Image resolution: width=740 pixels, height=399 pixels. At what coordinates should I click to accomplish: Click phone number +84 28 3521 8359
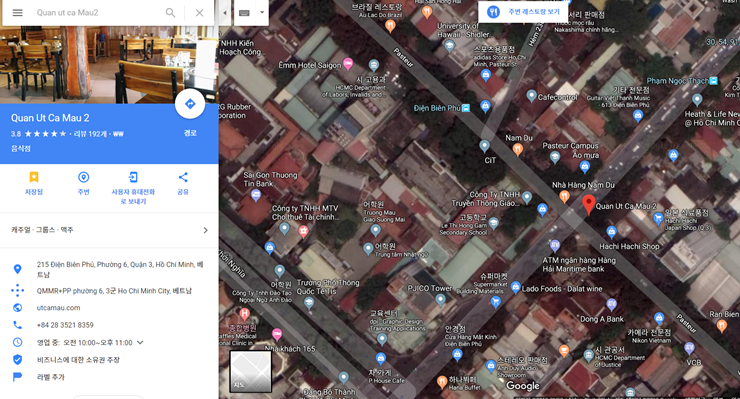(x=65, y=325)
